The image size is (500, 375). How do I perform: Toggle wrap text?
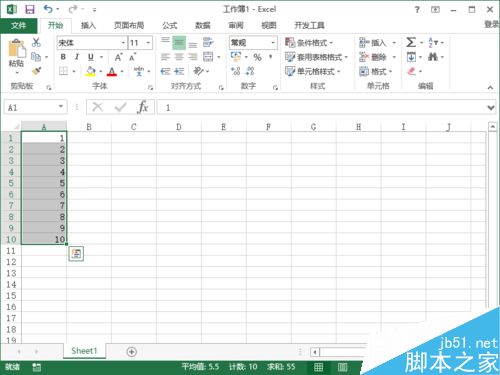coord(208,42)
